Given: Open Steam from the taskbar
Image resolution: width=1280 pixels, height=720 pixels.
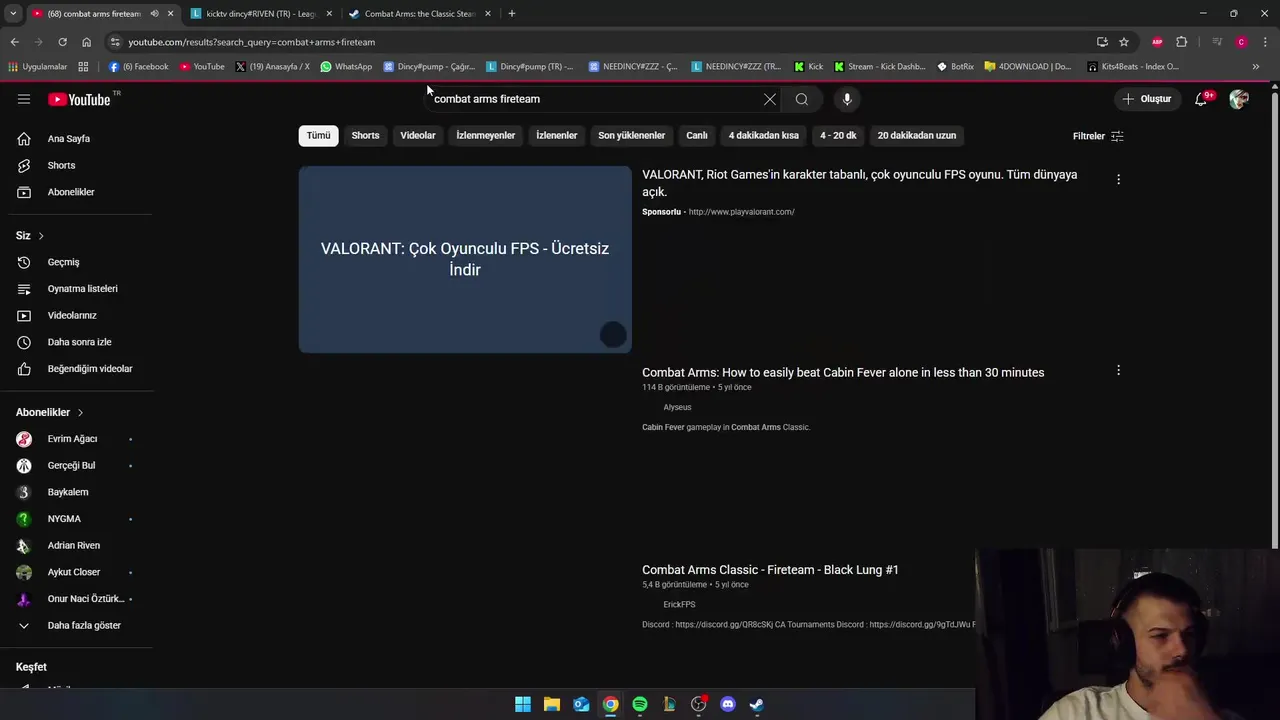Looking at the screenshot, I should (757, 704).
